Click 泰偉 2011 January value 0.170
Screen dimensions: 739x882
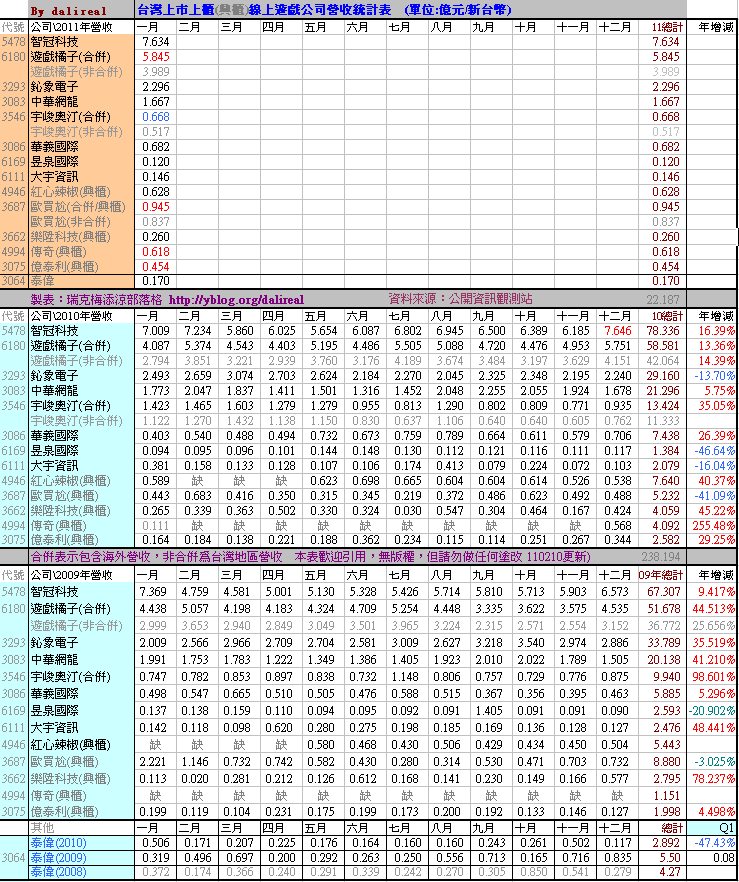(x=156, y=281)
